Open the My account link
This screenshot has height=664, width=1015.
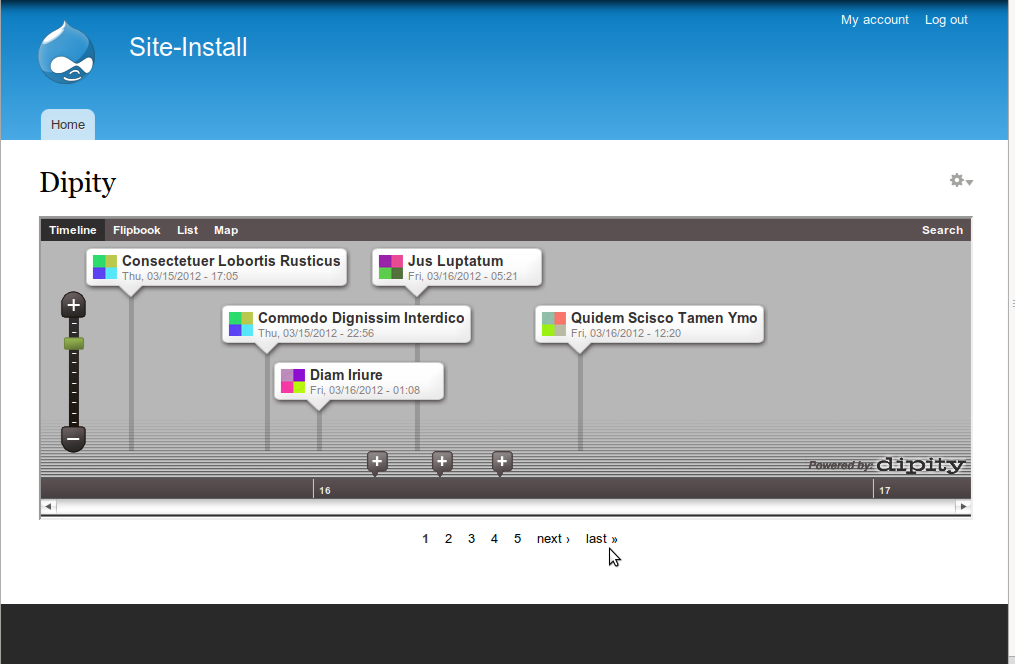(875, 20)
